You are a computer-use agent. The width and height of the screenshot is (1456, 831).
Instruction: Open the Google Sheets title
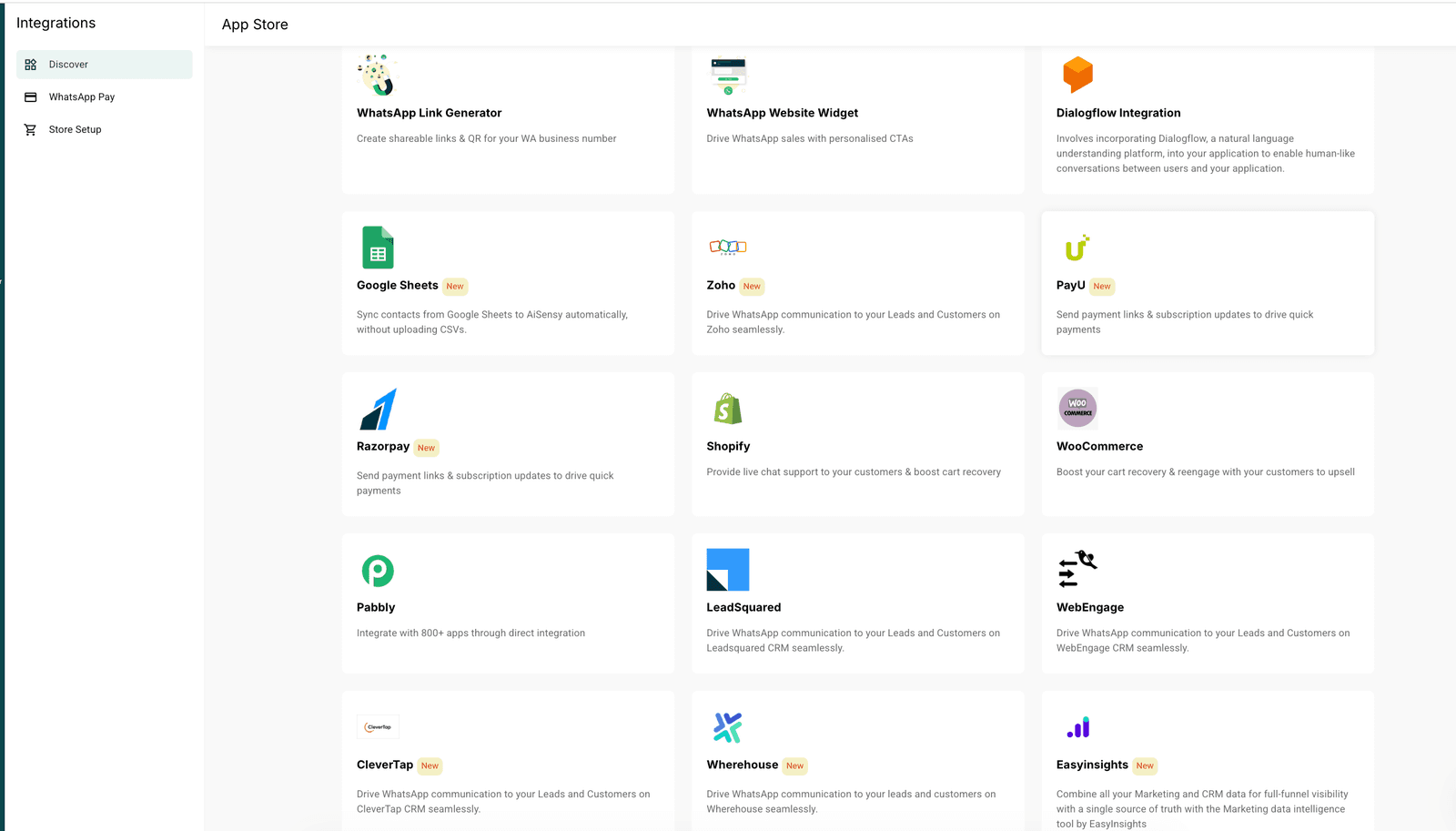pos(397,285)
